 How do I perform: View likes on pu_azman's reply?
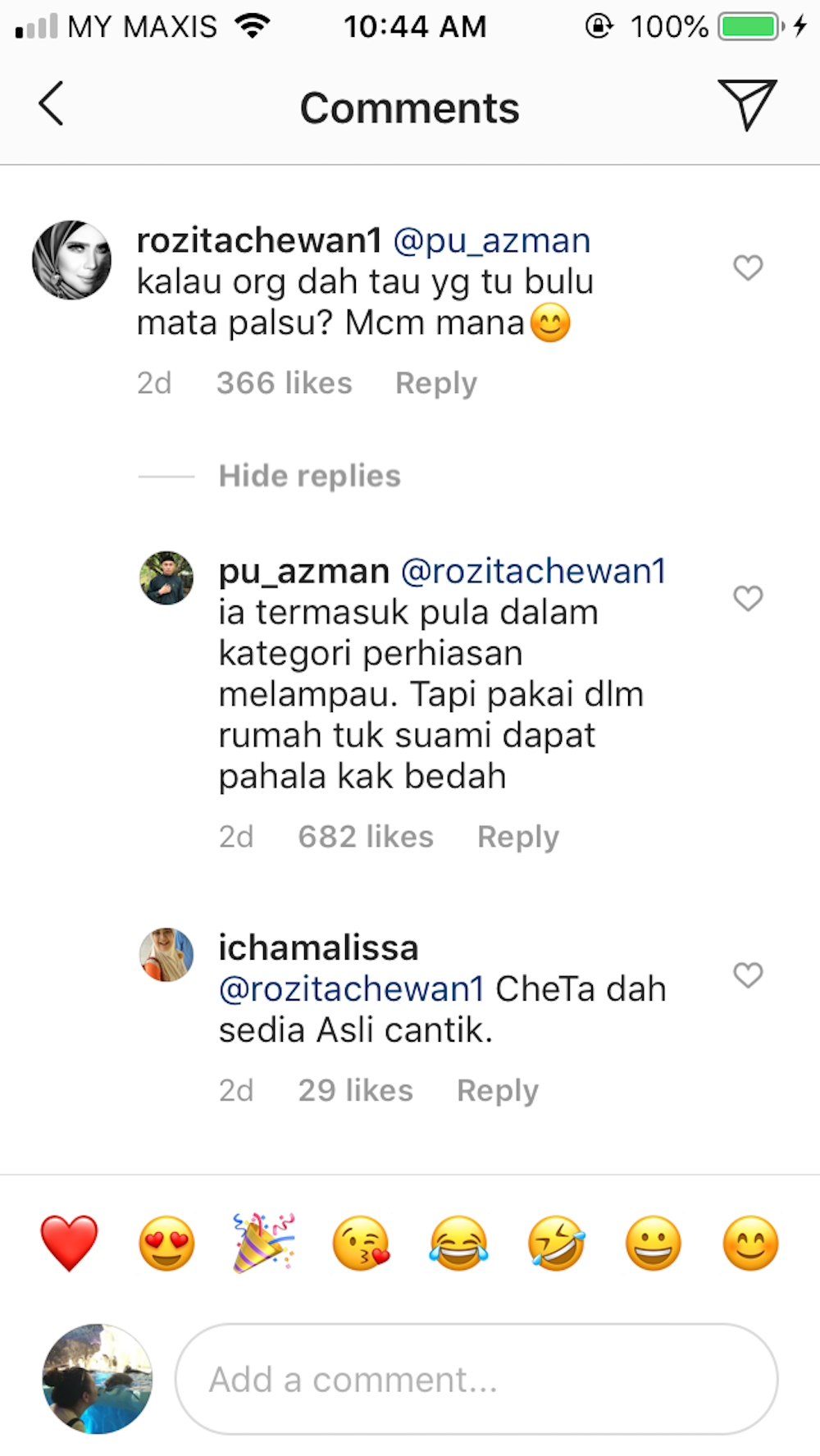[x=366, y=836]
